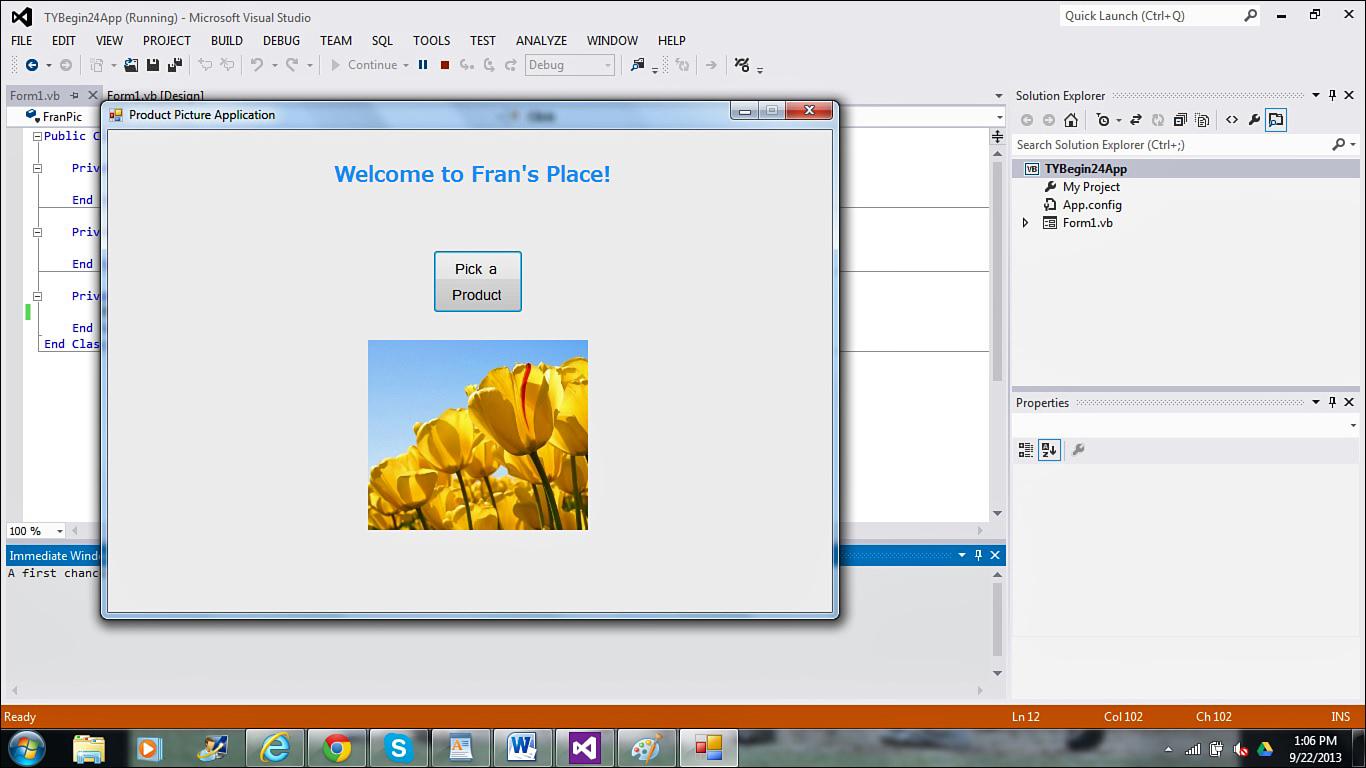Open the Properties window options arrow
Screen dimensions: 1366x768
(x=1315, y=403)
